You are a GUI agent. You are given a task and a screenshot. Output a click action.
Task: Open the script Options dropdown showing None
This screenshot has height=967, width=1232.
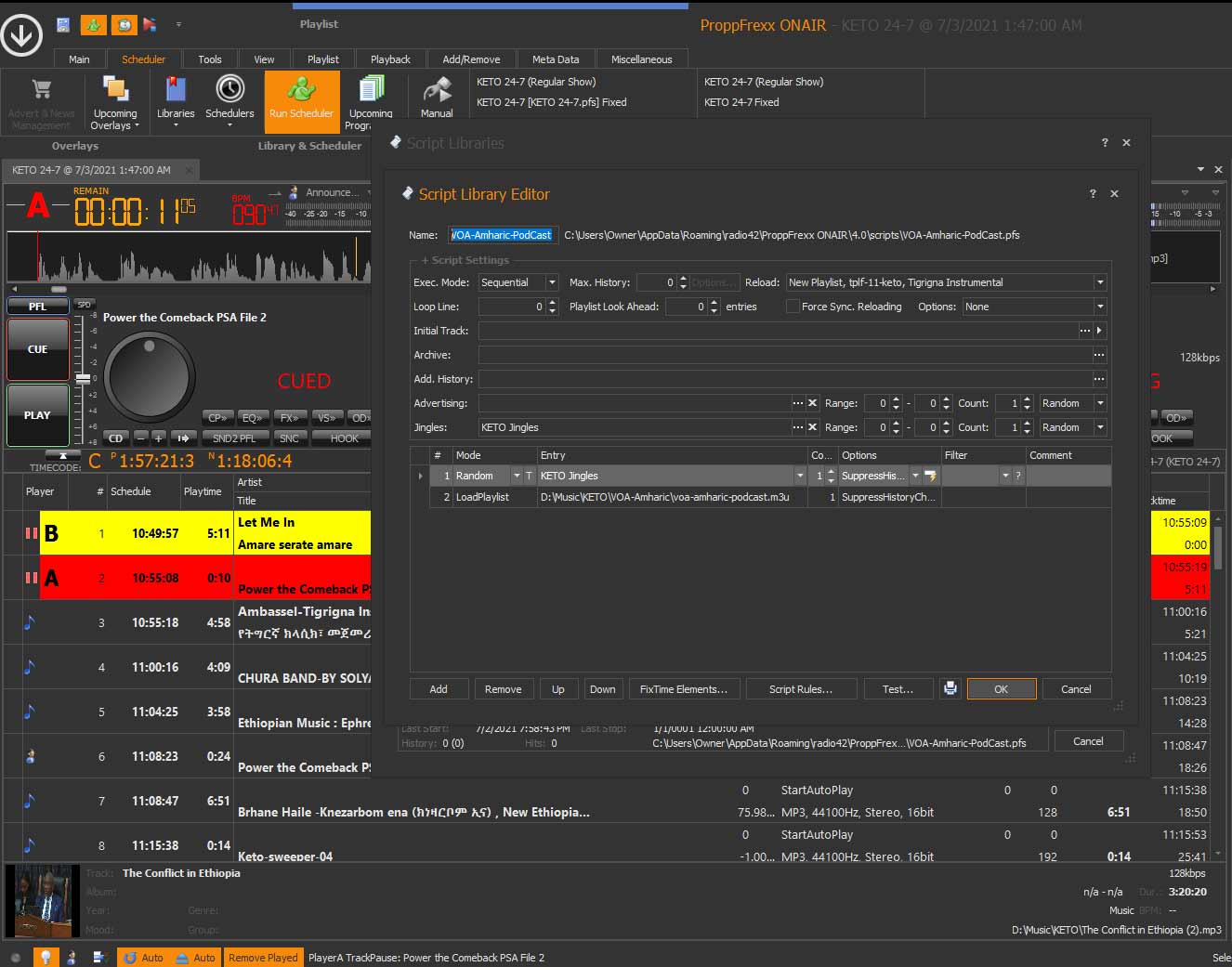(x=1100, y=307)
